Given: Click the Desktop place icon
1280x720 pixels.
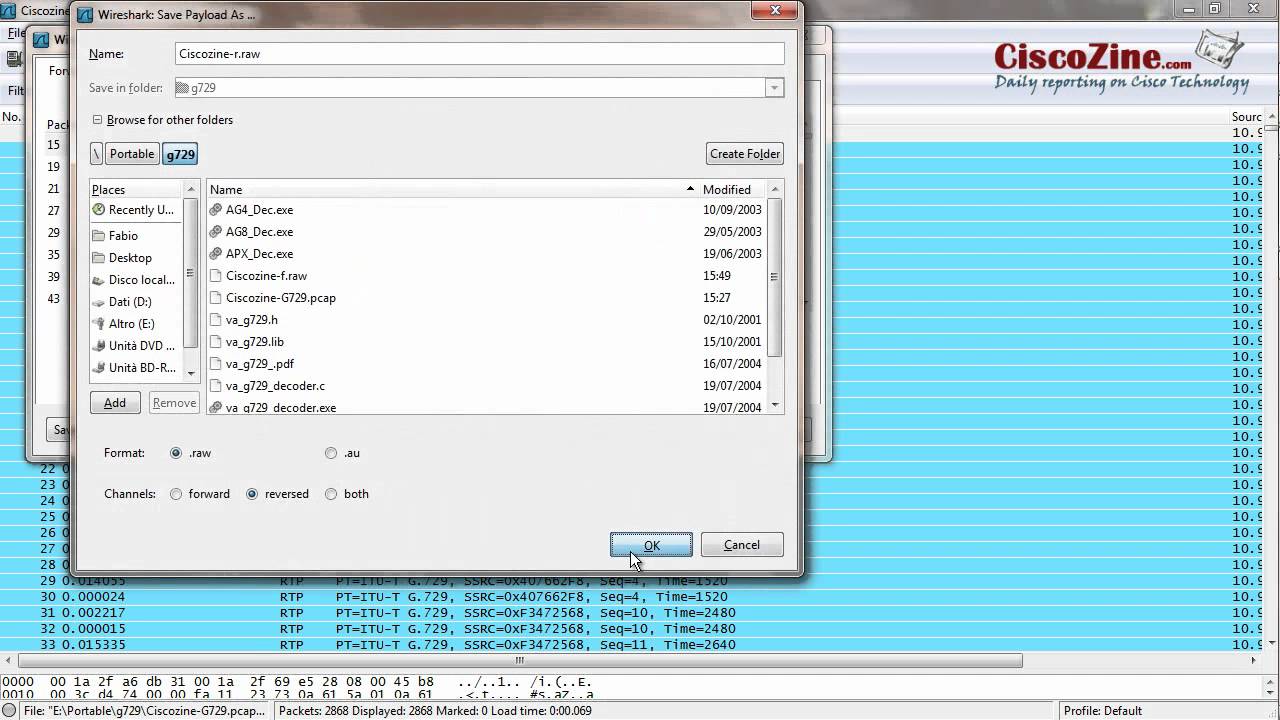Looking at the screenshot, I should pos(98,258).
